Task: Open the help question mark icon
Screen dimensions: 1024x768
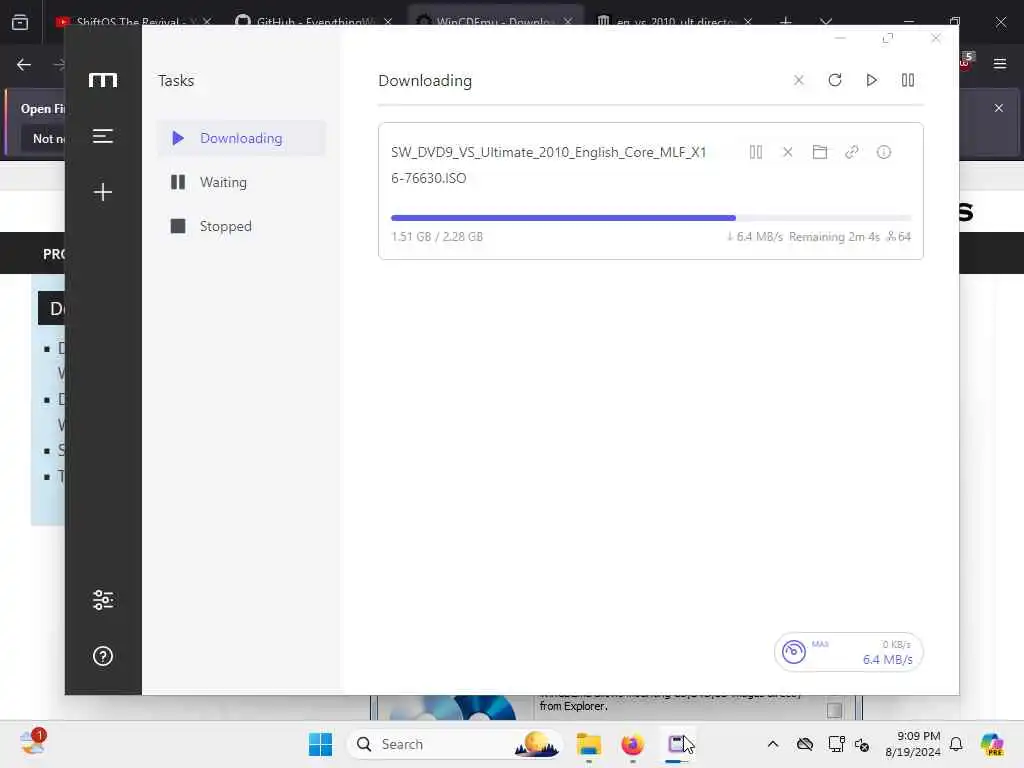Action: (x=103, y=656)
